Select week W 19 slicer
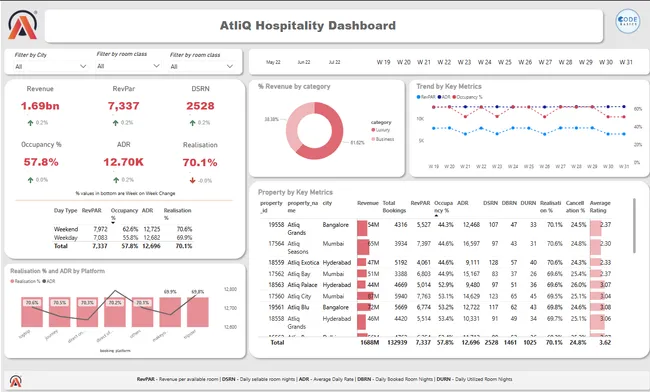This screenshot has width=650, height=392. (383, 62)
